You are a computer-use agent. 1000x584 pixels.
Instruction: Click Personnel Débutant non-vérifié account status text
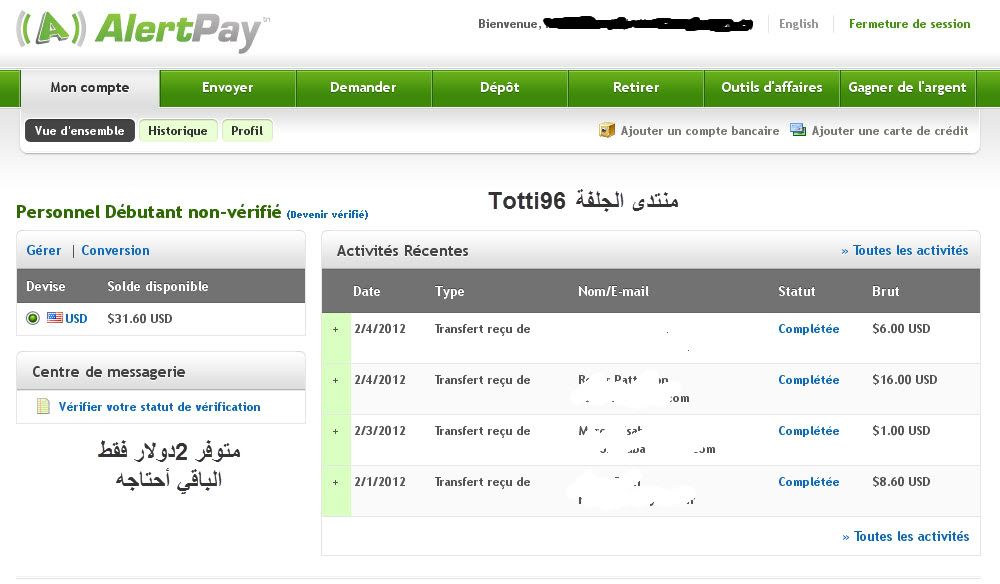pos(149,212)
